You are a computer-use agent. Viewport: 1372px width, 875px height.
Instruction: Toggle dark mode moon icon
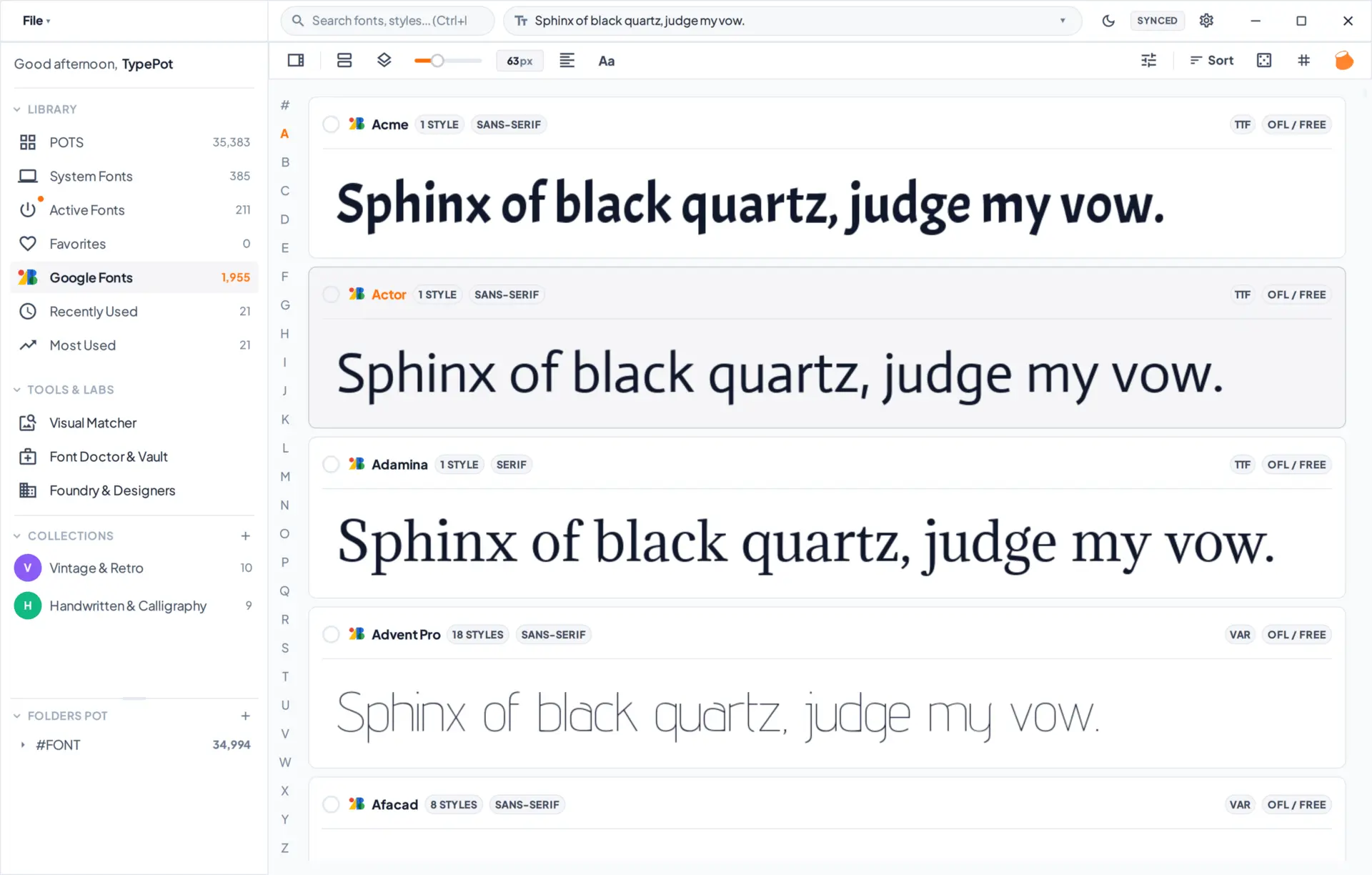1108,21
